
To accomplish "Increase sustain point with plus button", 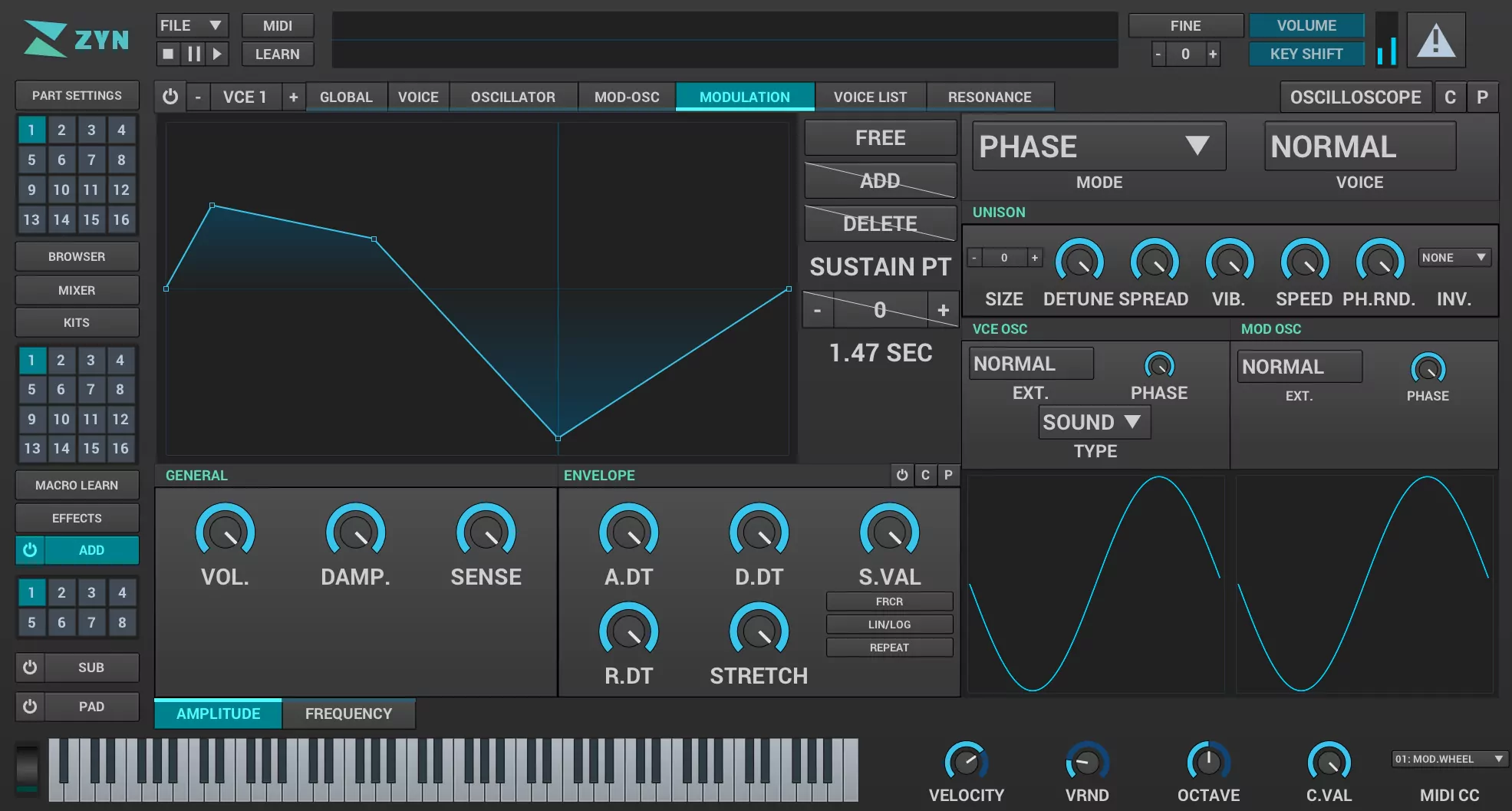I will [943, 310].
